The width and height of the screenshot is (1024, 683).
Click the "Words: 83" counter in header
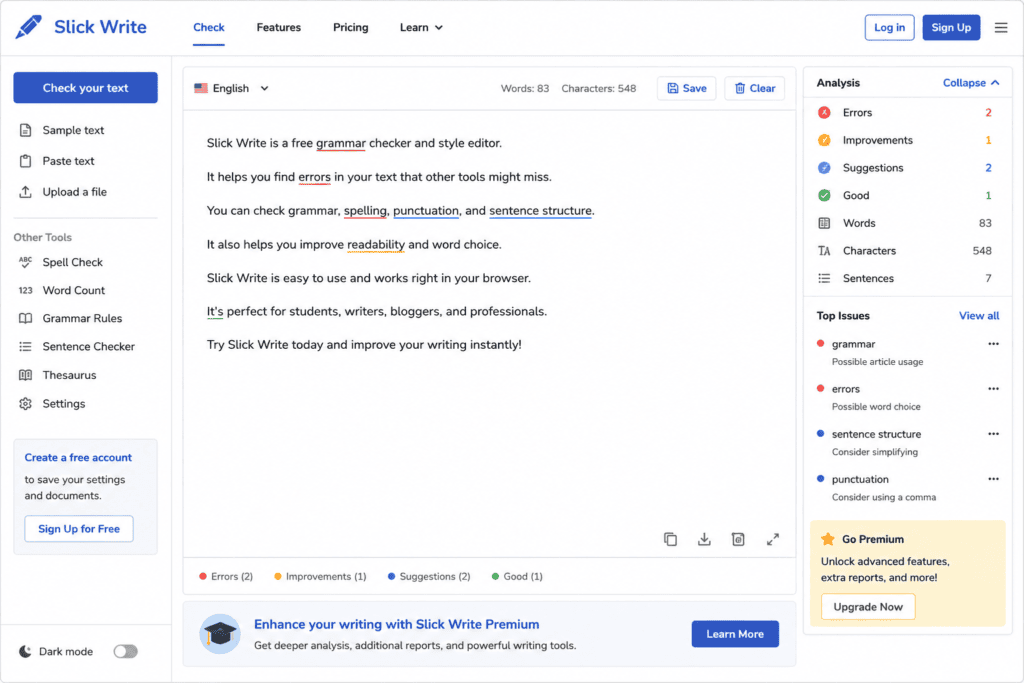[x=524, y=88]
